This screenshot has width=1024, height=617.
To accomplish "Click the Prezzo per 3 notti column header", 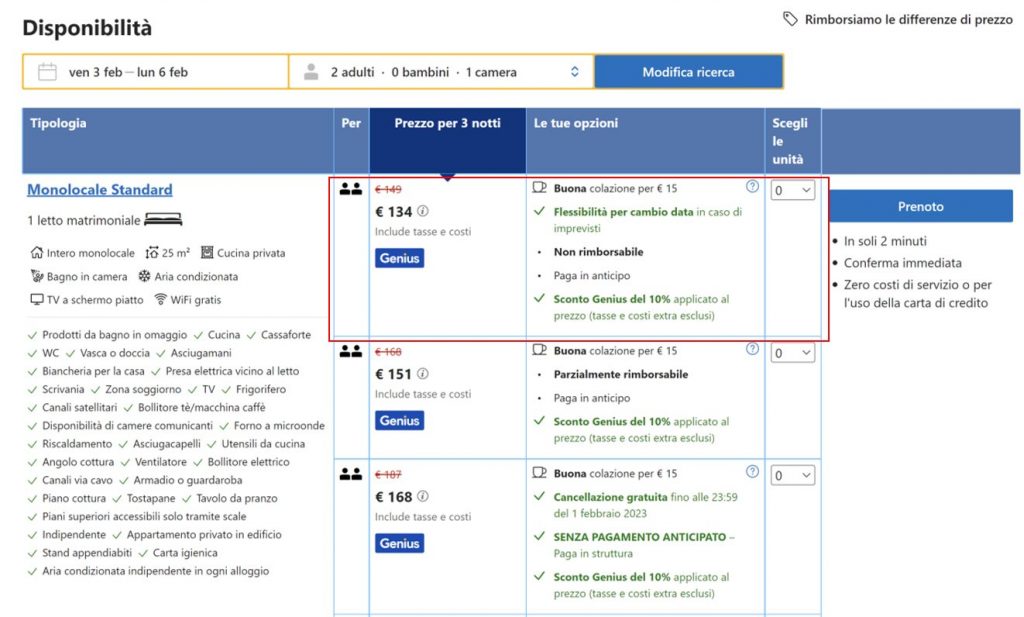I will coord(447,124).
